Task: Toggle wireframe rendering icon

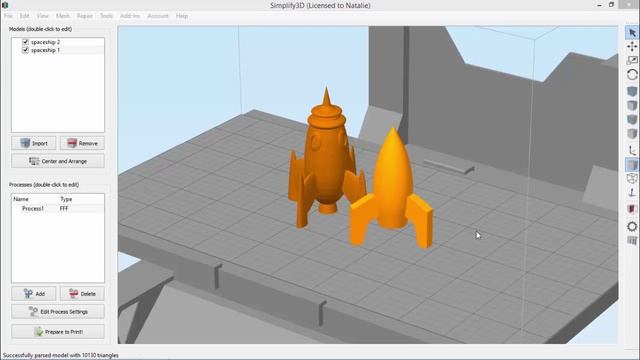Action: point(632,179)
